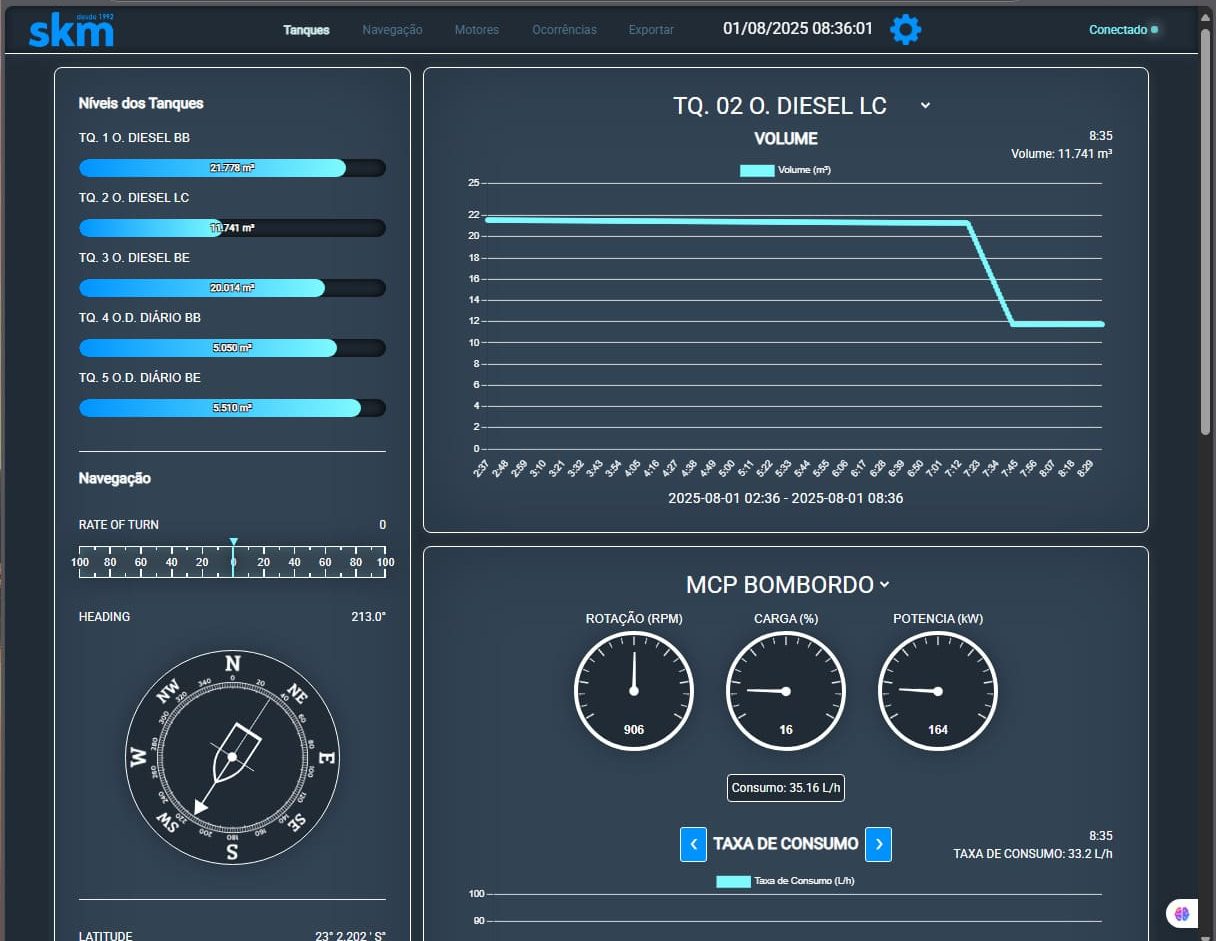Screen dimensions: 1216x941
Task: Click the Conectado status indicator
Action: coord(1122,30)
